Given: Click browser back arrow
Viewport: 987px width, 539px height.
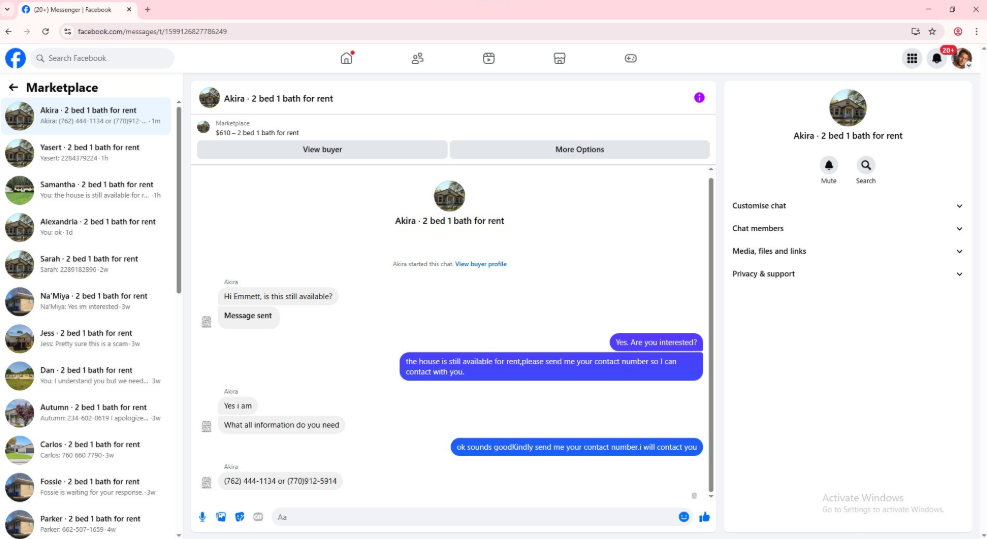Looking at the screenshot, I should tap(8, 31).
